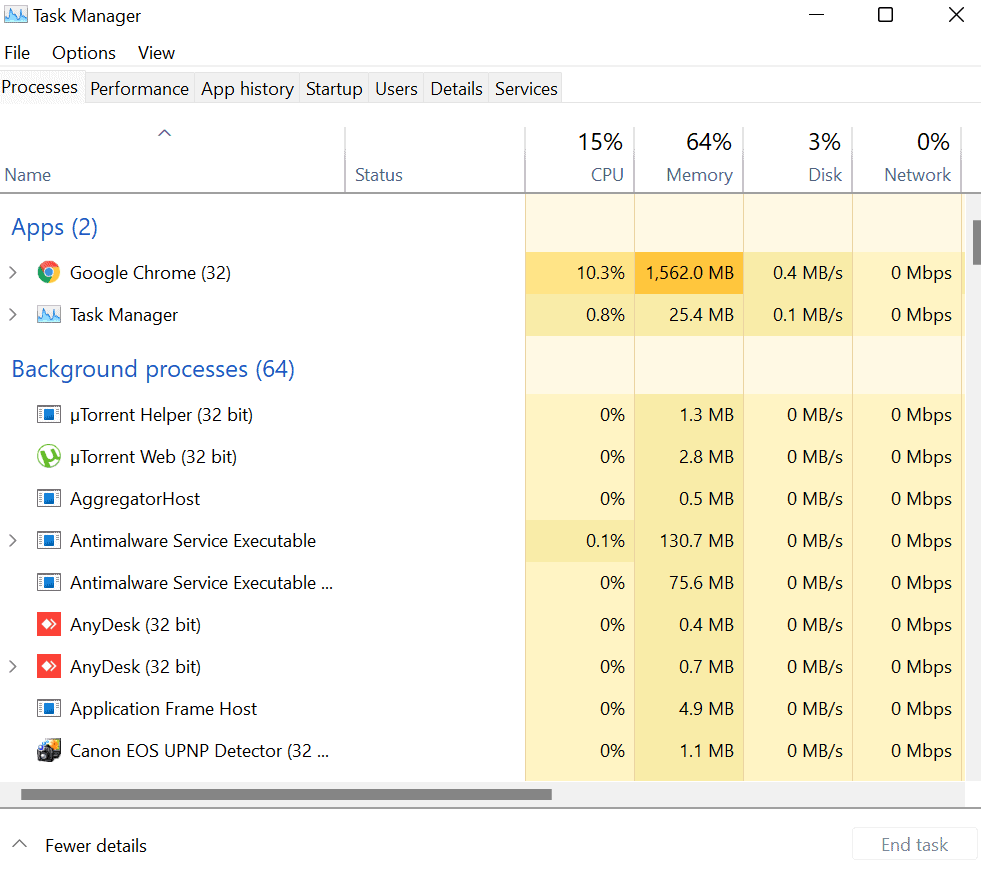This screenshot has height=871, width=981.
Task: Switch to the App history tab
Action: 247,89
